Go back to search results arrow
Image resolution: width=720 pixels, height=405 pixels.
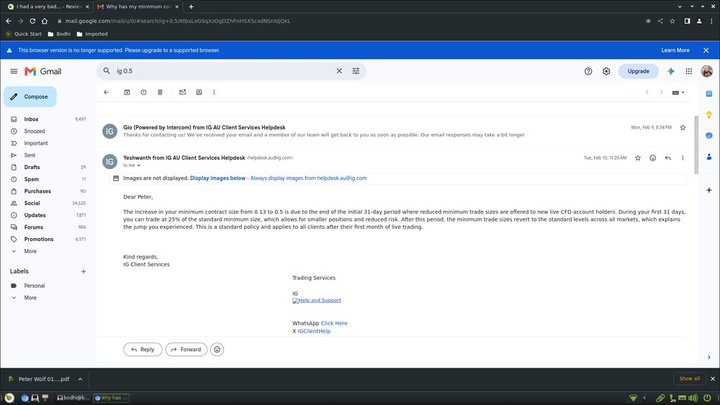pos(106,92)
